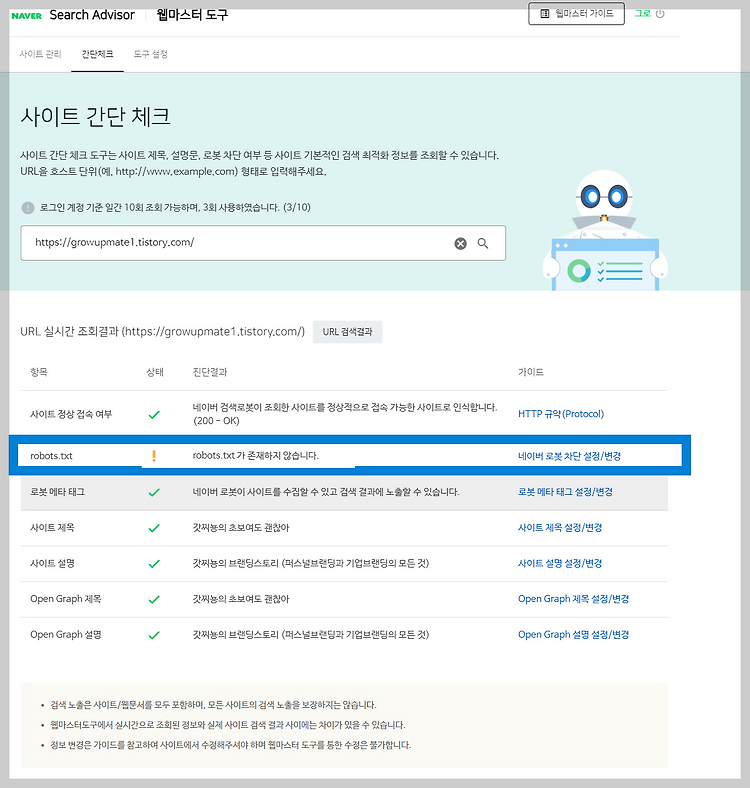Open 네이버 로봇 차단 설정/변경 link
Viewport: 750px width, 788px height.
click(570, 456)
